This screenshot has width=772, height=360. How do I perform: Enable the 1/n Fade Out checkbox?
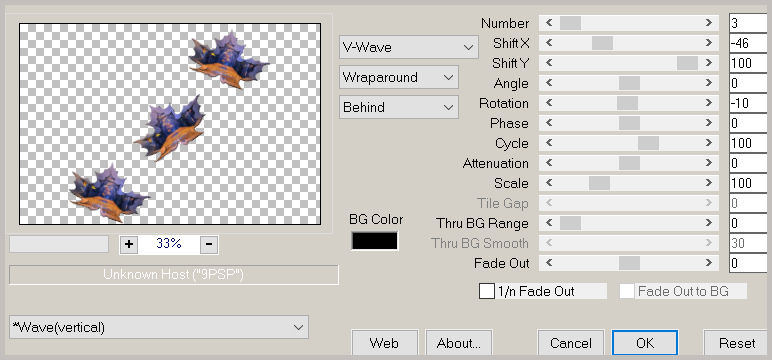[x=487, y=291]
